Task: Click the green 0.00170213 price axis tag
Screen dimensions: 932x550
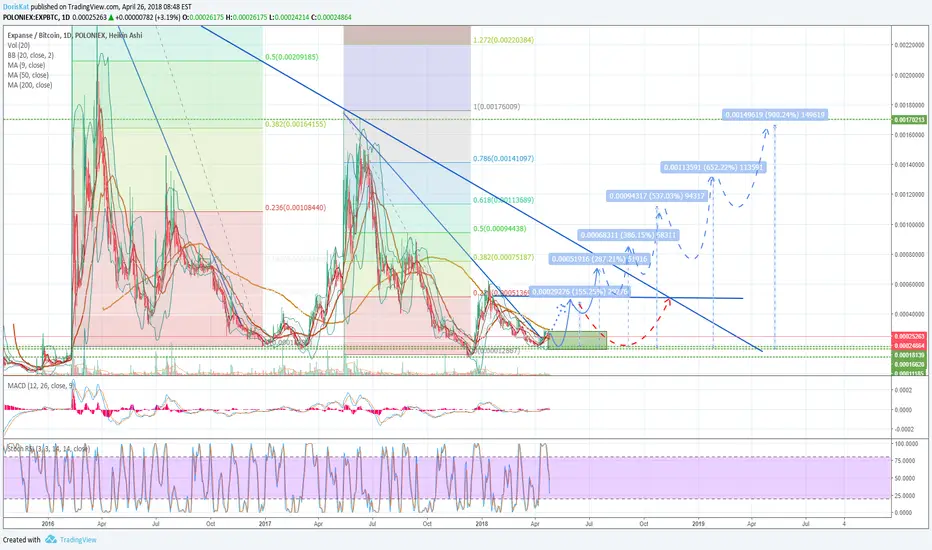Action: pos(909,120)
